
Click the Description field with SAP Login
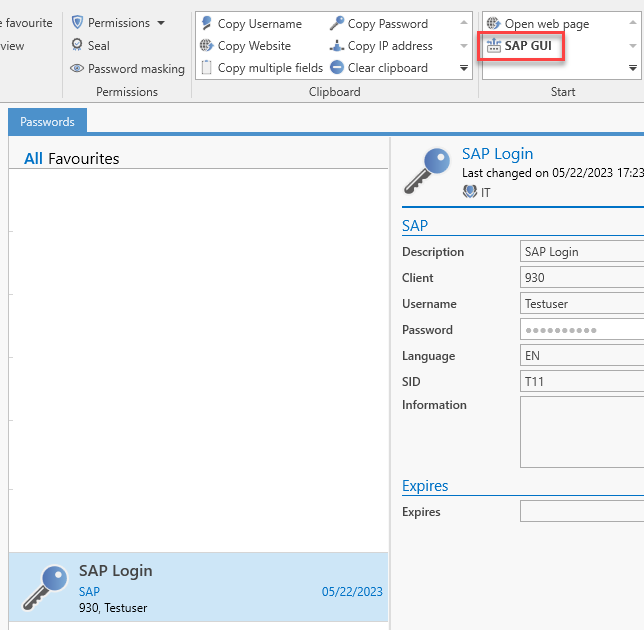click(582, 251)
